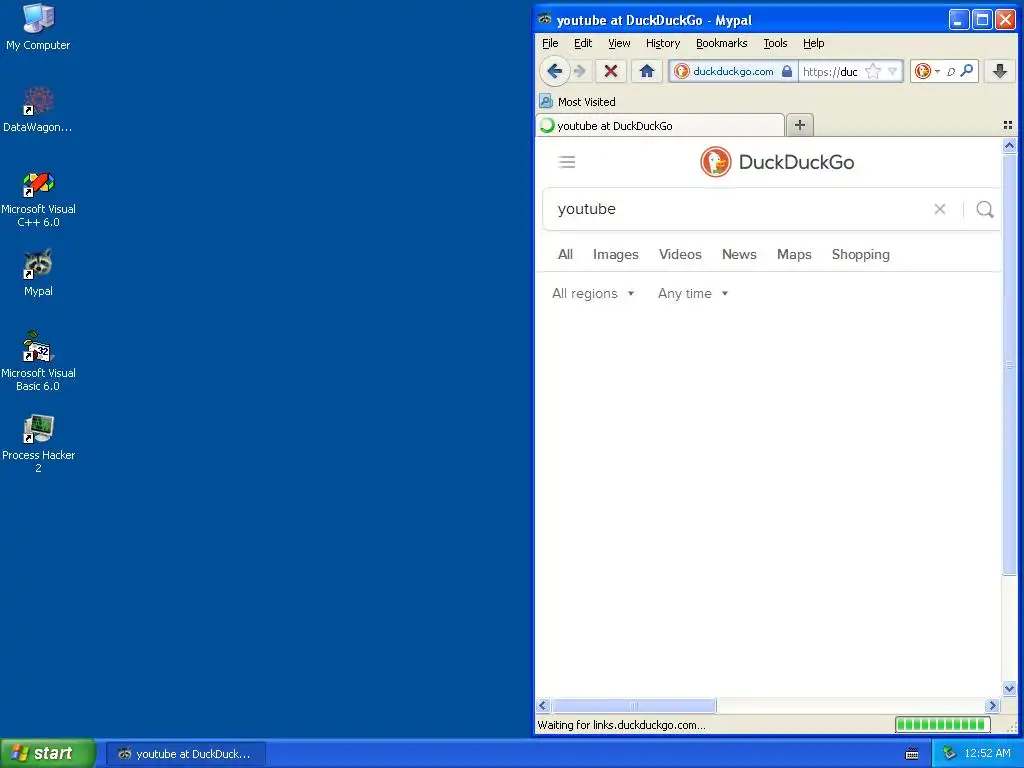Stop page loading with red X

611,71
